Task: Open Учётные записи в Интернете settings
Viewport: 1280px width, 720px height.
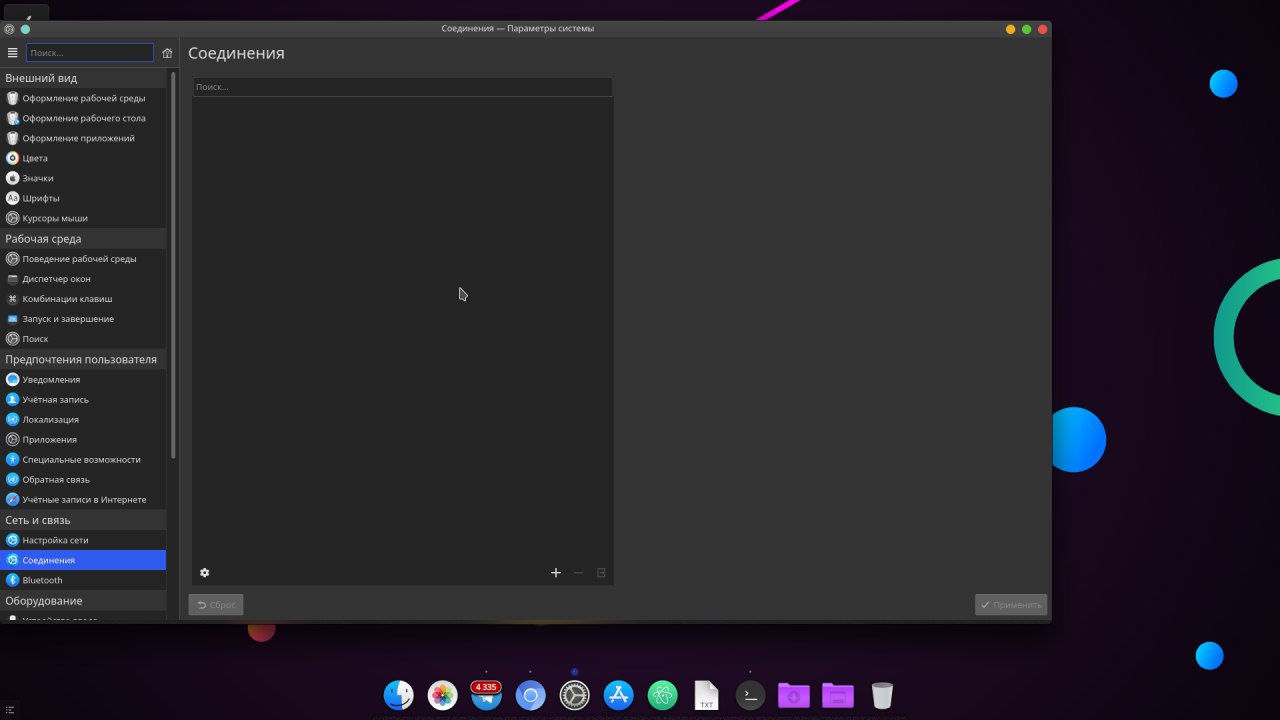Action: pyautogui.click(x=83, y=500)
